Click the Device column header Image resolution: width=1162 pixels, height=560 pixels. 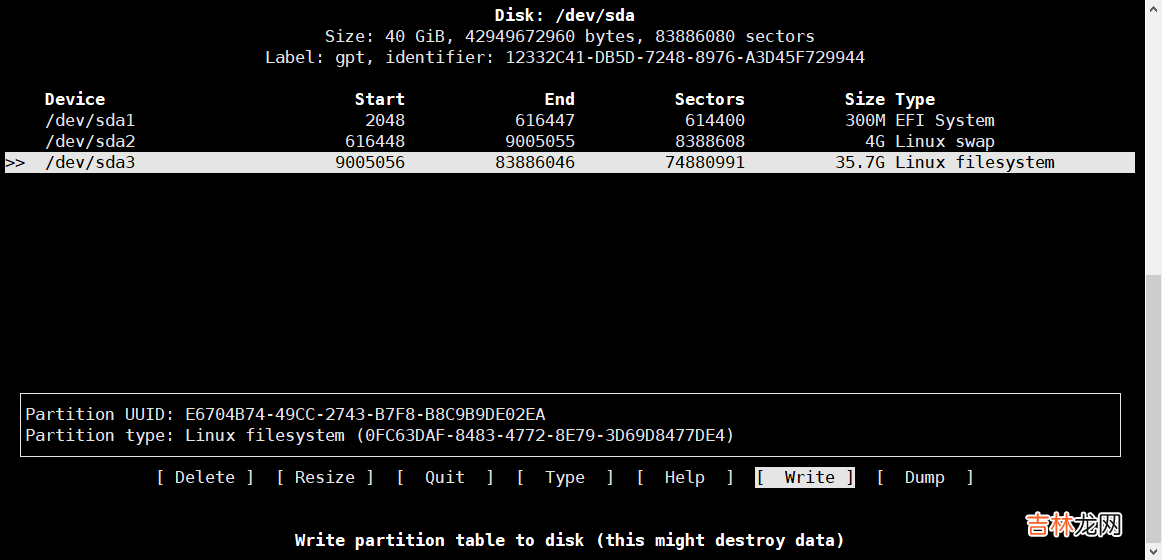point(75,100)
